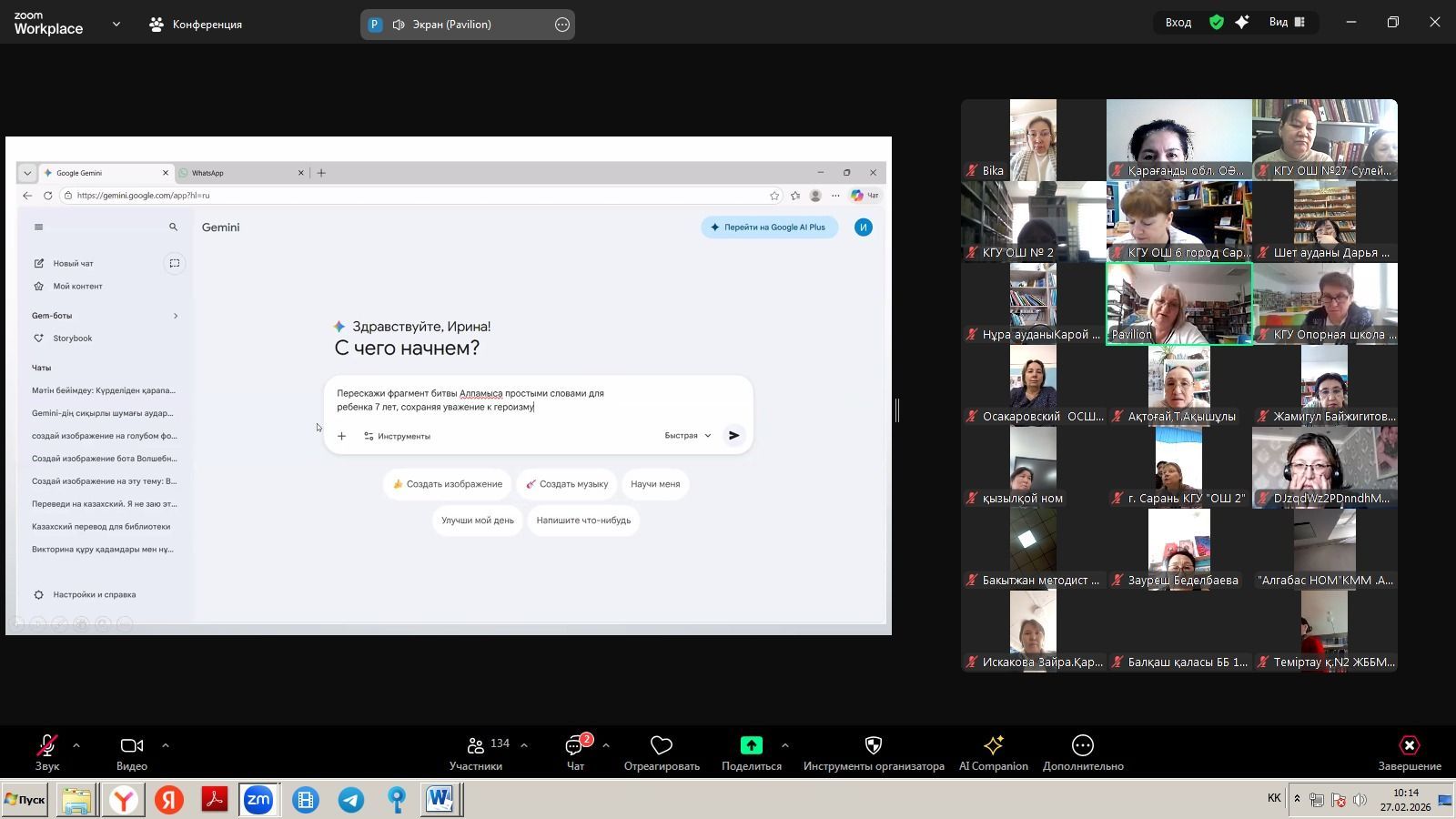Screen dimensions: 1456x819
Task: Select the Pavilion speaker video thumbnail
Action: tap(1178, 304)
